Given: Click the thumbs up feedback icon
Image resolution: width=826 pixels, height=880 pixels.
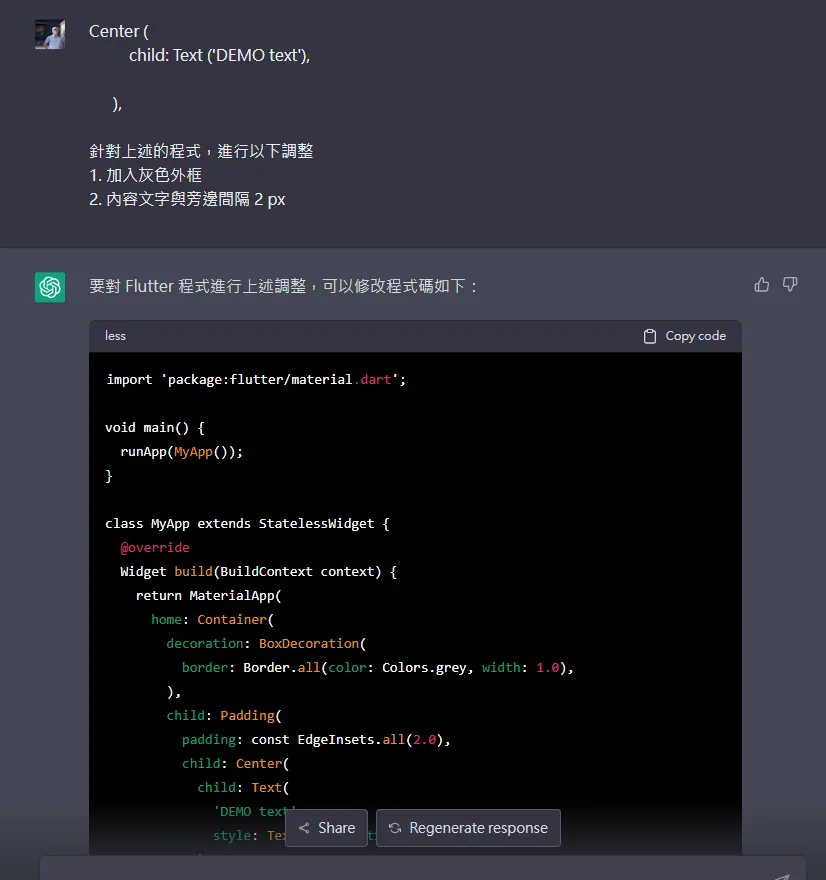Looking at the screenshot, I should 762,285.
